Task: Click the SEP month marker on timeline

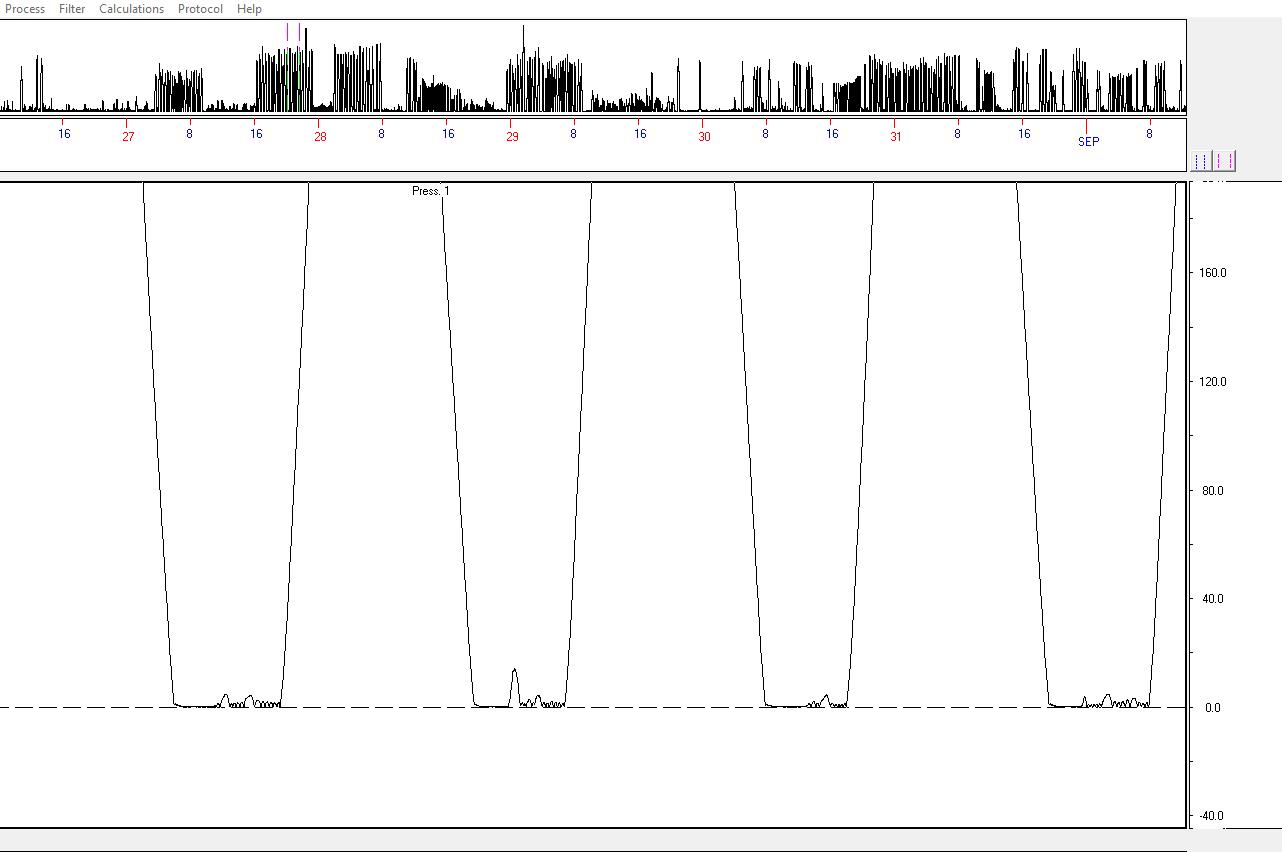Action: [1088, 142]
